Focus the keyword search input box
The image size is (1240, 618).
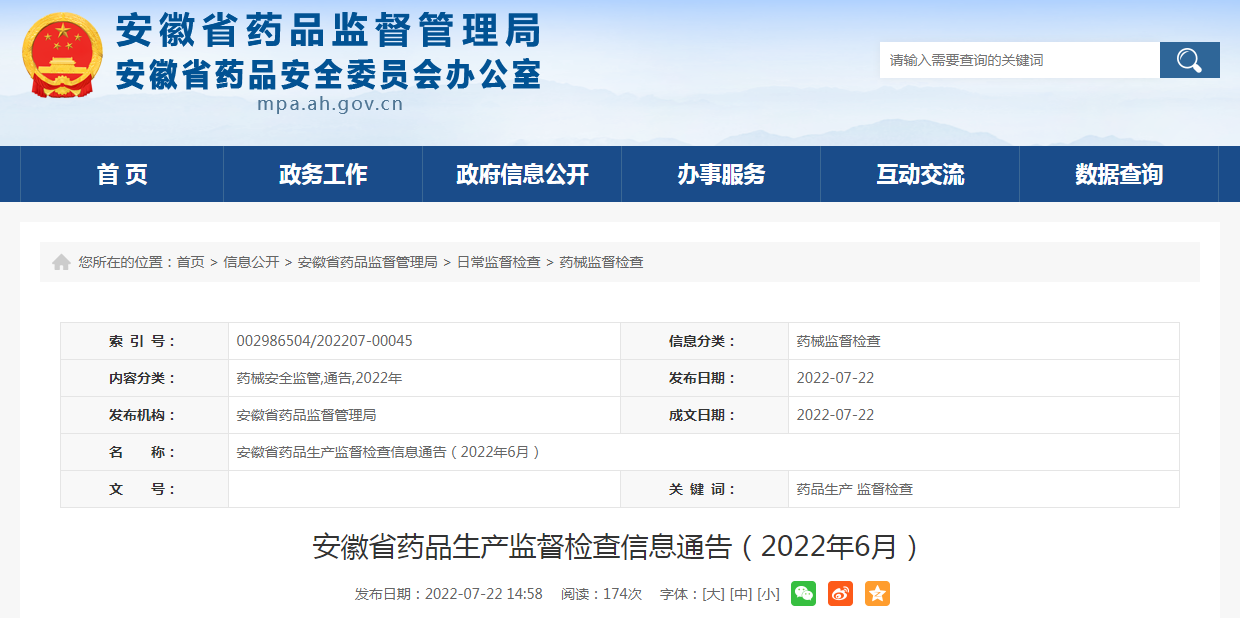click(x=1019, y=60)
